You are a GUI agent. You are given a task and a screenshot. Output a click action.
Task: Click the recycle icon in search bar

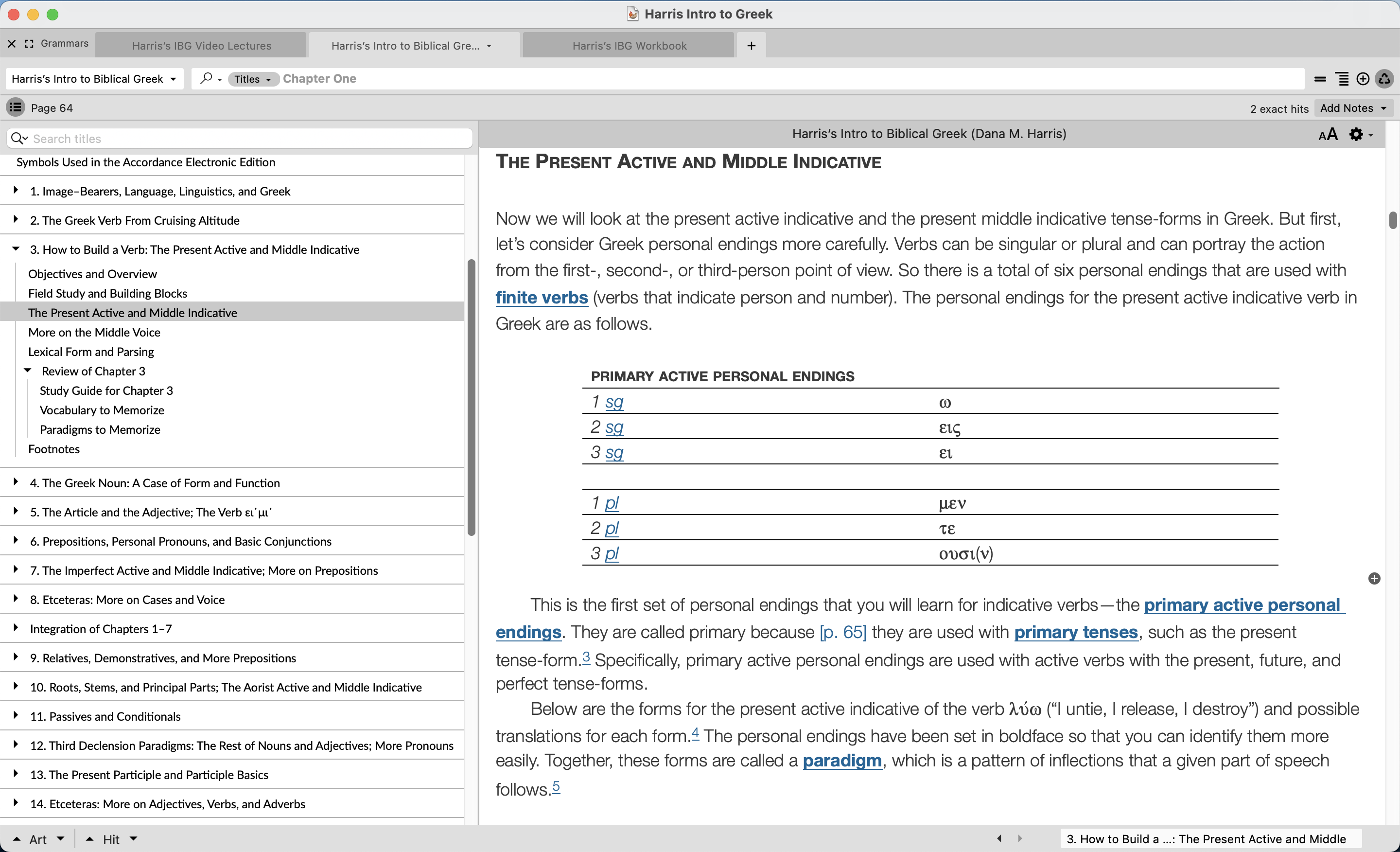1384,79
